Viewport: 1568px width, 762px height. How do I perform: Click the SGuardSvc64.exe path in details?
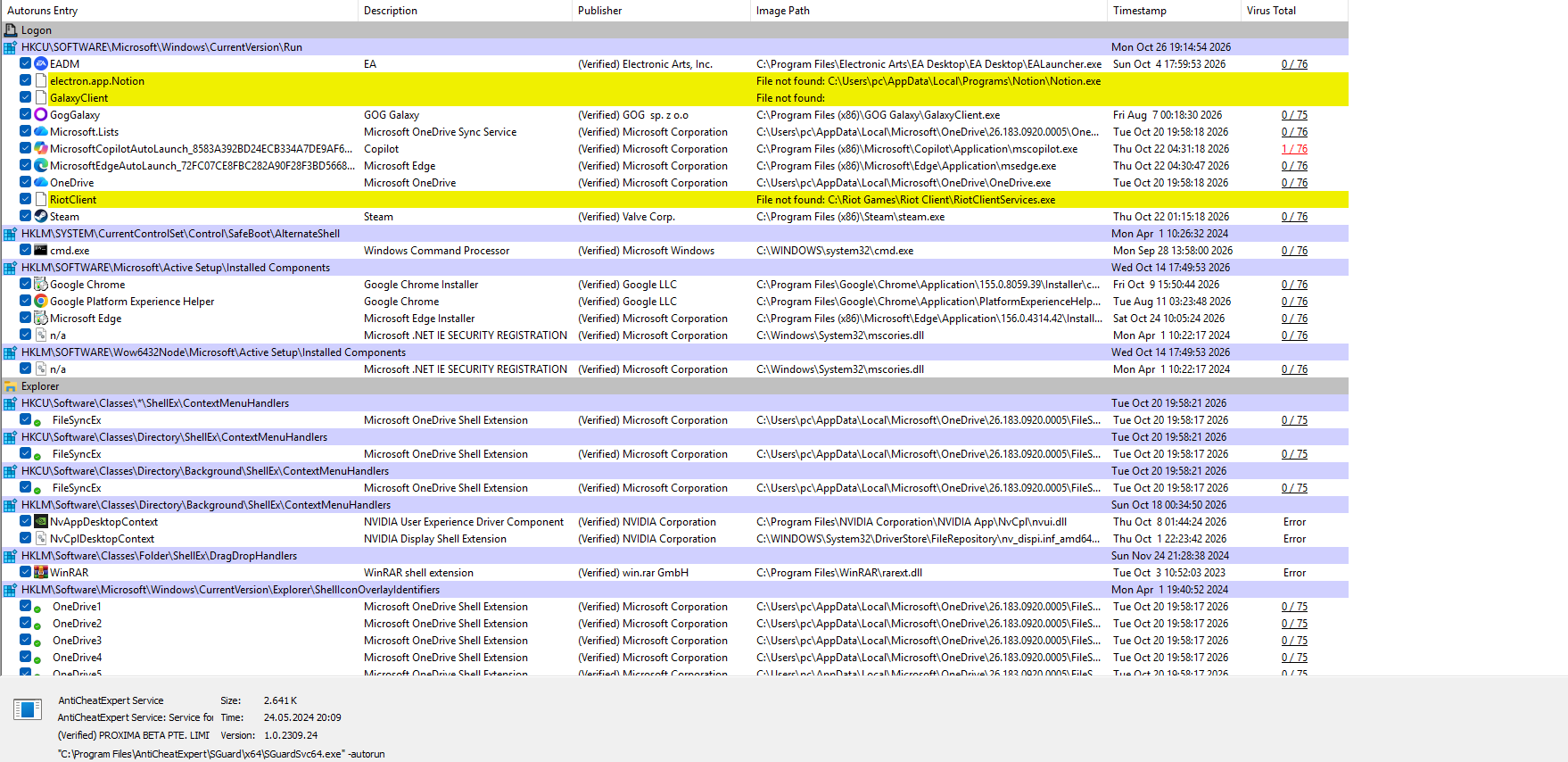pyautogui.click(x=221, y=754)
